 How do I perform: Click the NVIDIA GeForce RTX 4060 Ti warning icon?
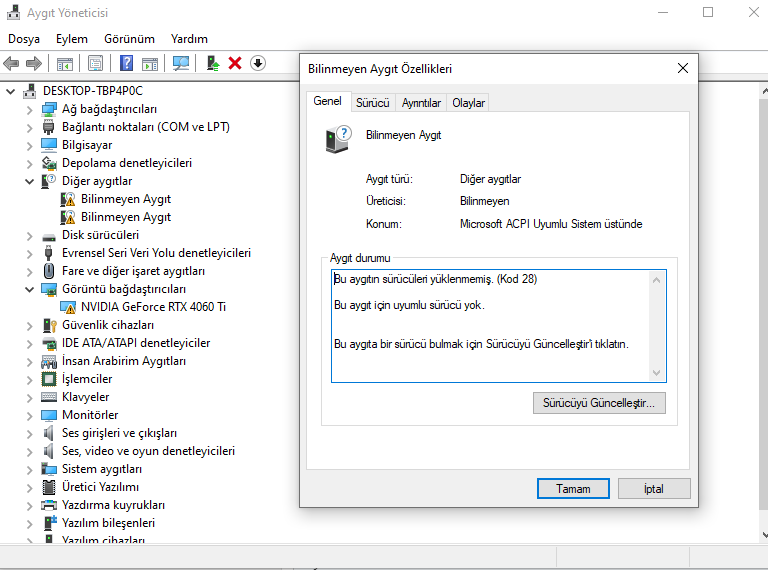coord(68,307)
